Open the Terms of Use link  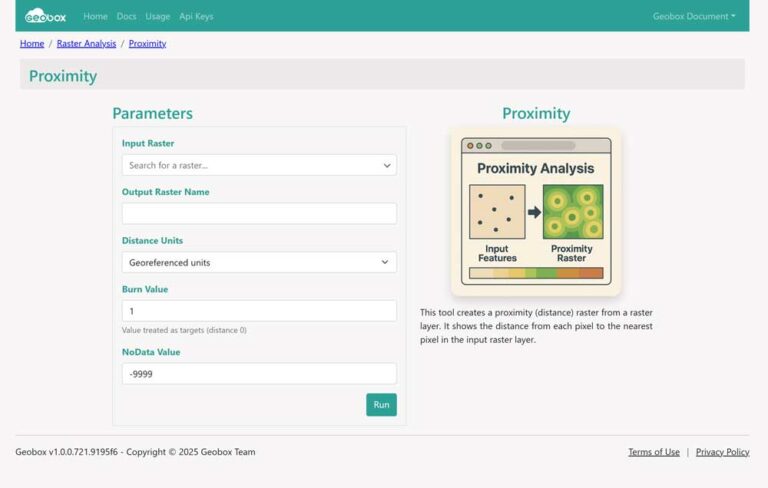pos(653,452)
